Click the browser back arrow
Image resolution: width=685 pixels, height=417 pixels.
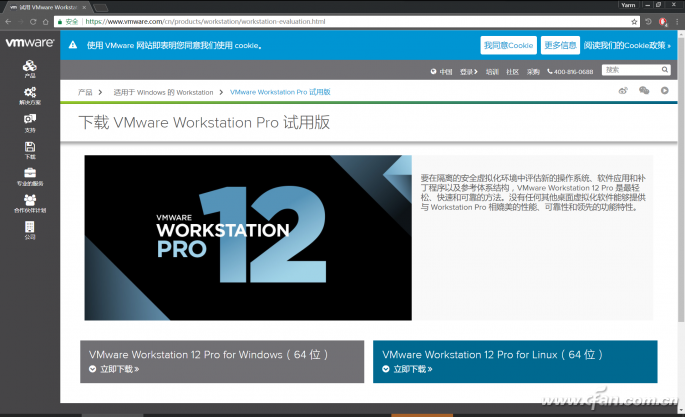pos(8,21)
